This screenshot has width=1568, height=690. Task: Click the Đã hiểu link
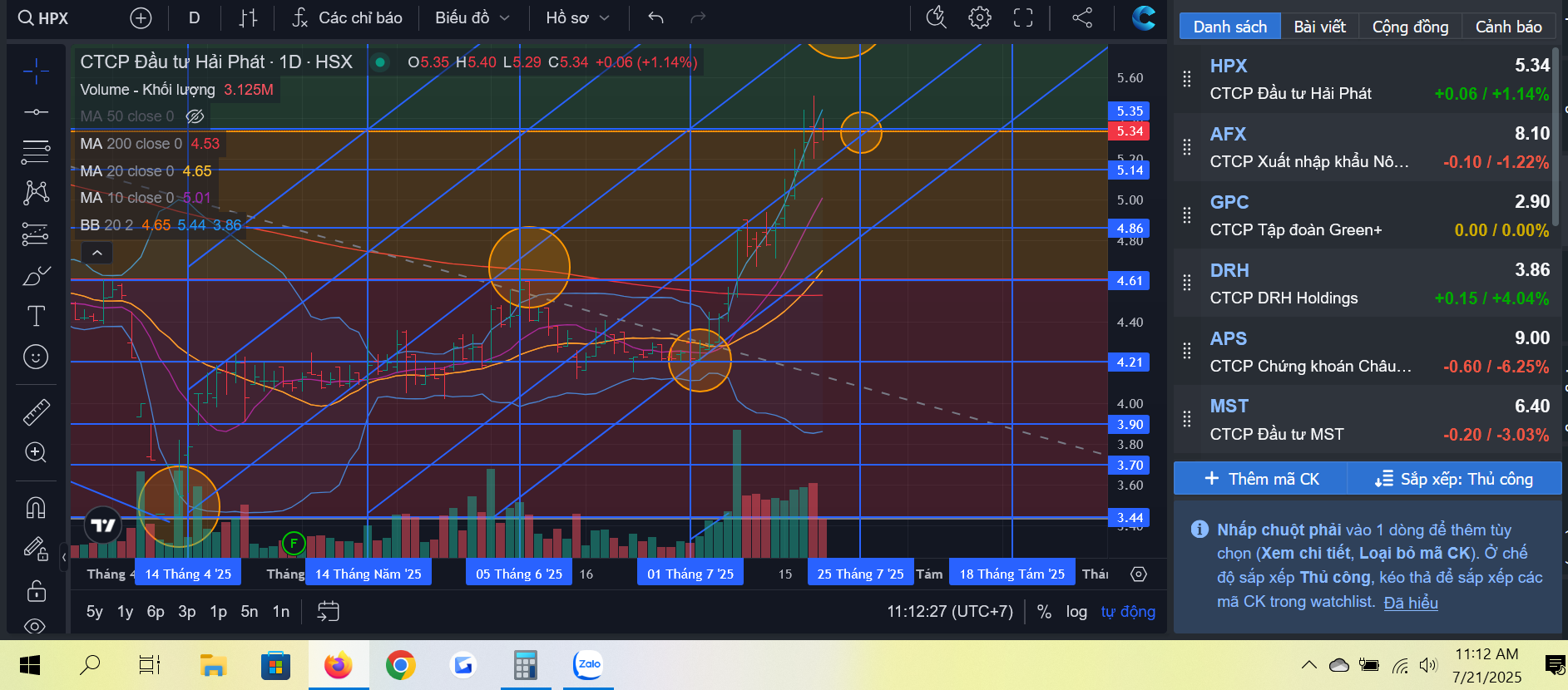(1411, 603)
